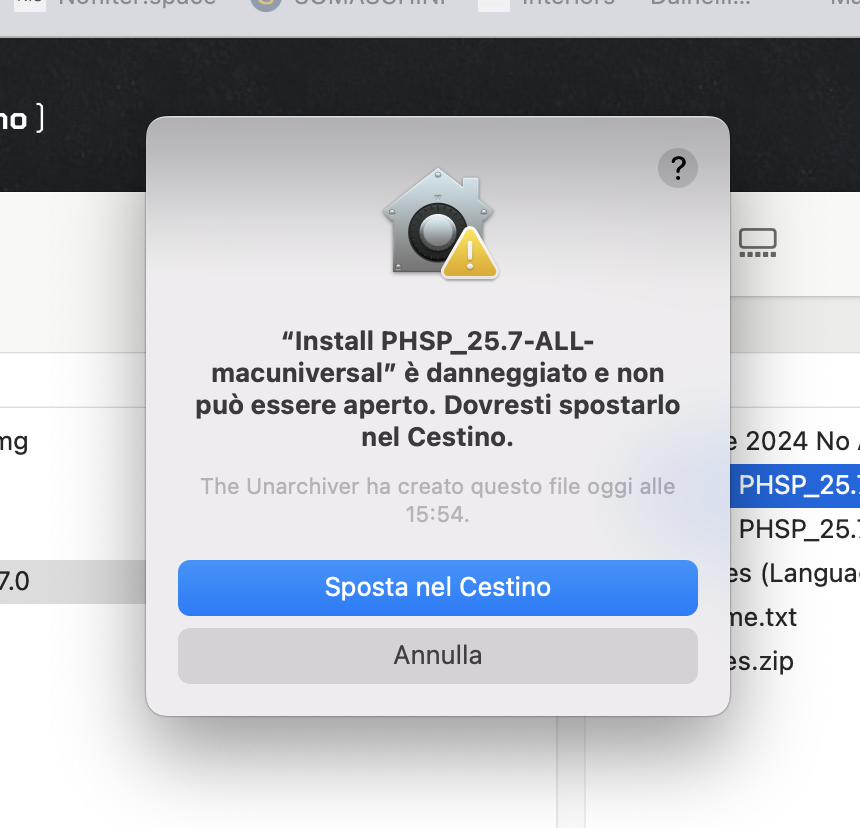
Task: Click The Unarchiver file creation note
Action: coord(438,500)
